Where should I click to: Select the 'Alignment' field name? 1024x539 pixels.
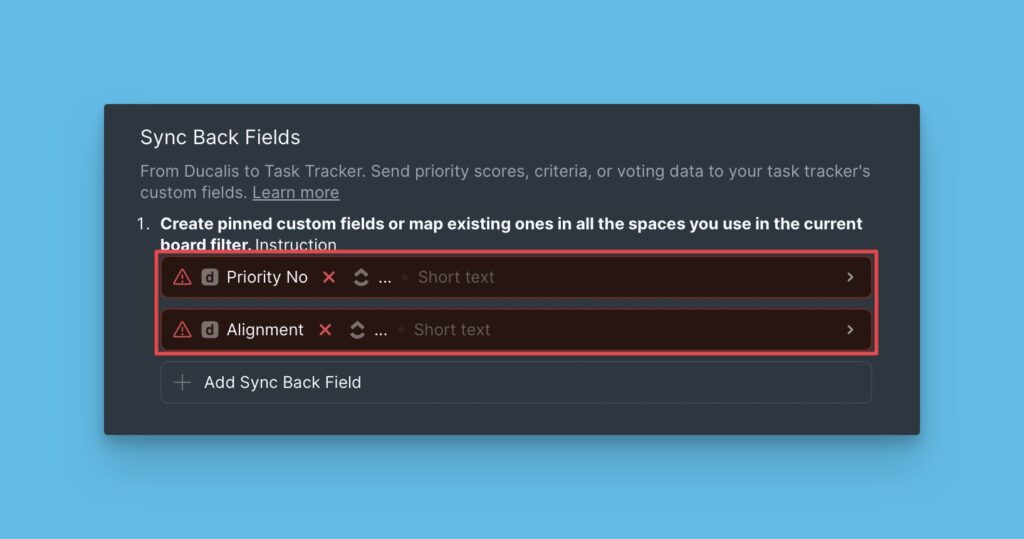tap(265, 329)
